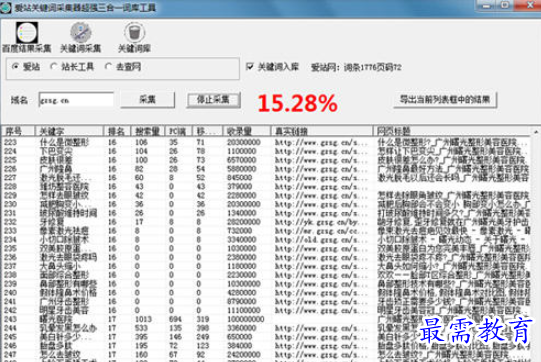
Task: Click the 15.28% progress indicator
Action: [297, 103]
